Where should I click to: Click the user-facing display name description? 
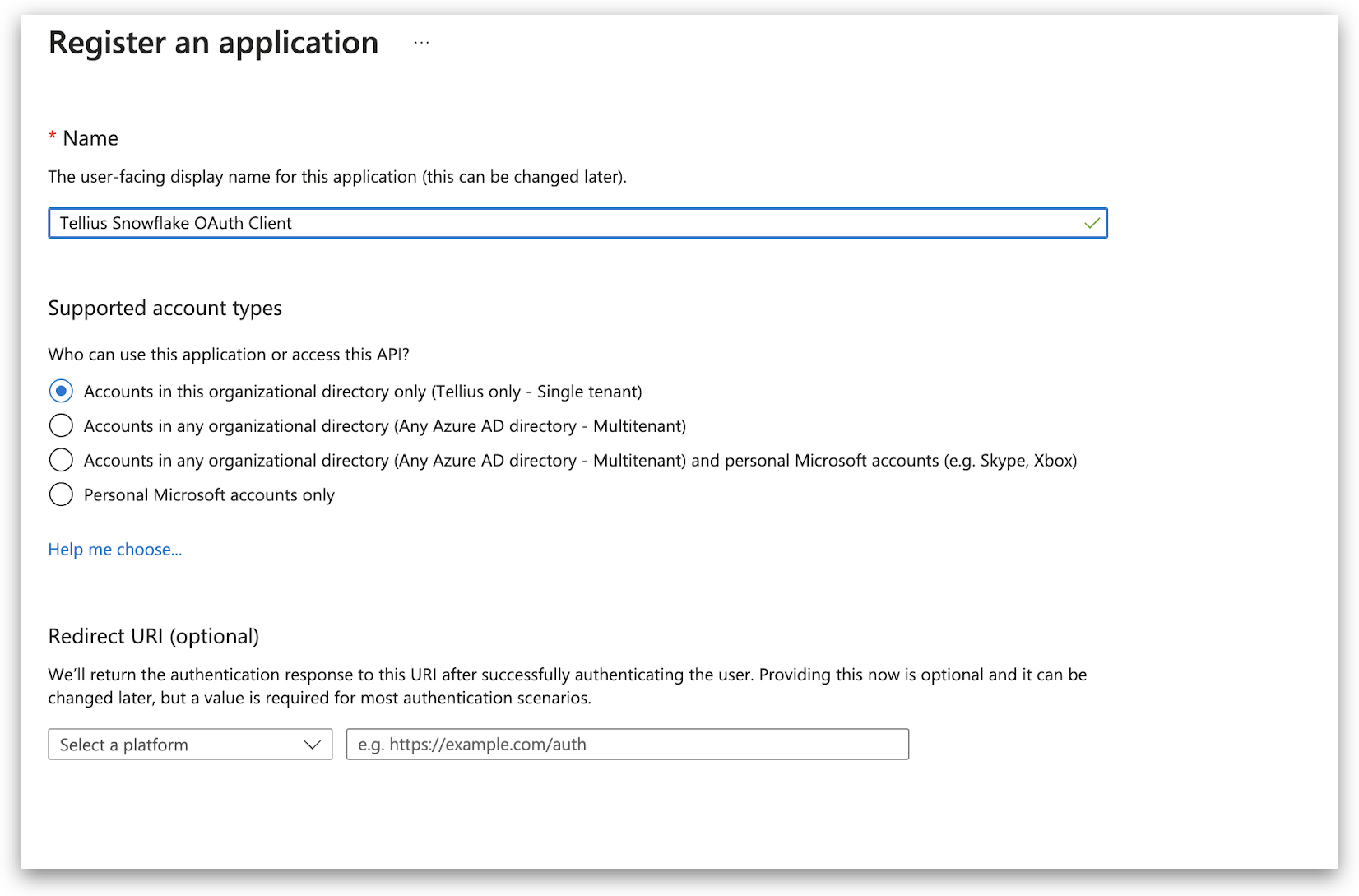click(x=337, y=177)
